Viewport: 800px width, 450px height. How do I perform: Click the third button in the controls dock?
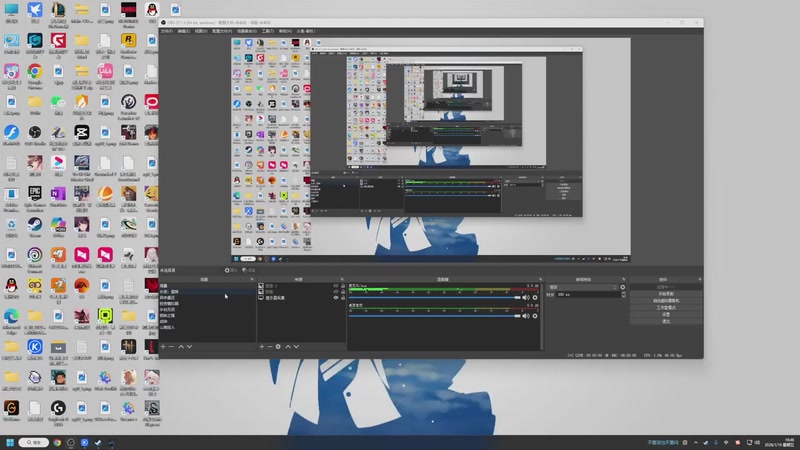(666, 301)
